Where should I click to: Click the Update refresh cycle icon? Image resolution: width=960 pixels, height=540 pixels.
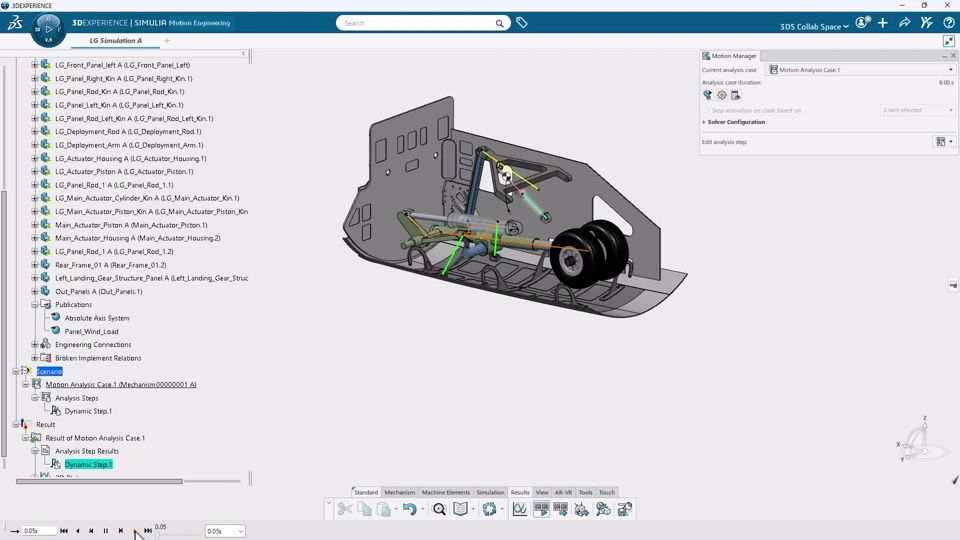[x=489, y=510]
